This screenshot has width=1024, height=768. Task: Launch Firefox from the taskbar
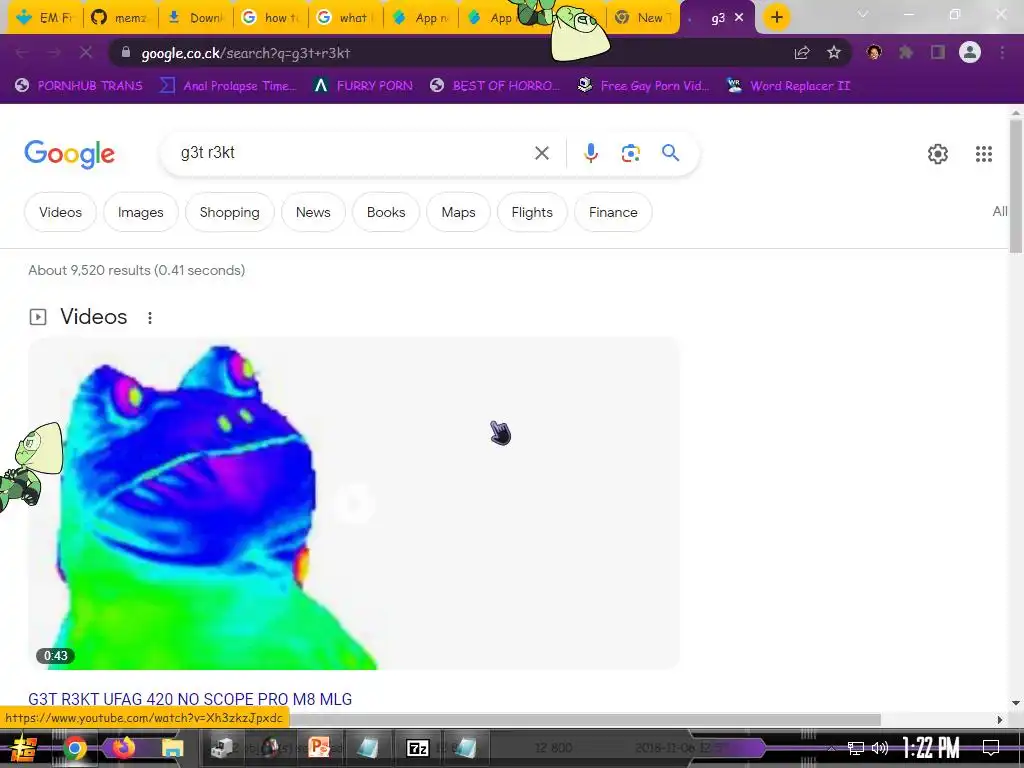tap(122, 748)
